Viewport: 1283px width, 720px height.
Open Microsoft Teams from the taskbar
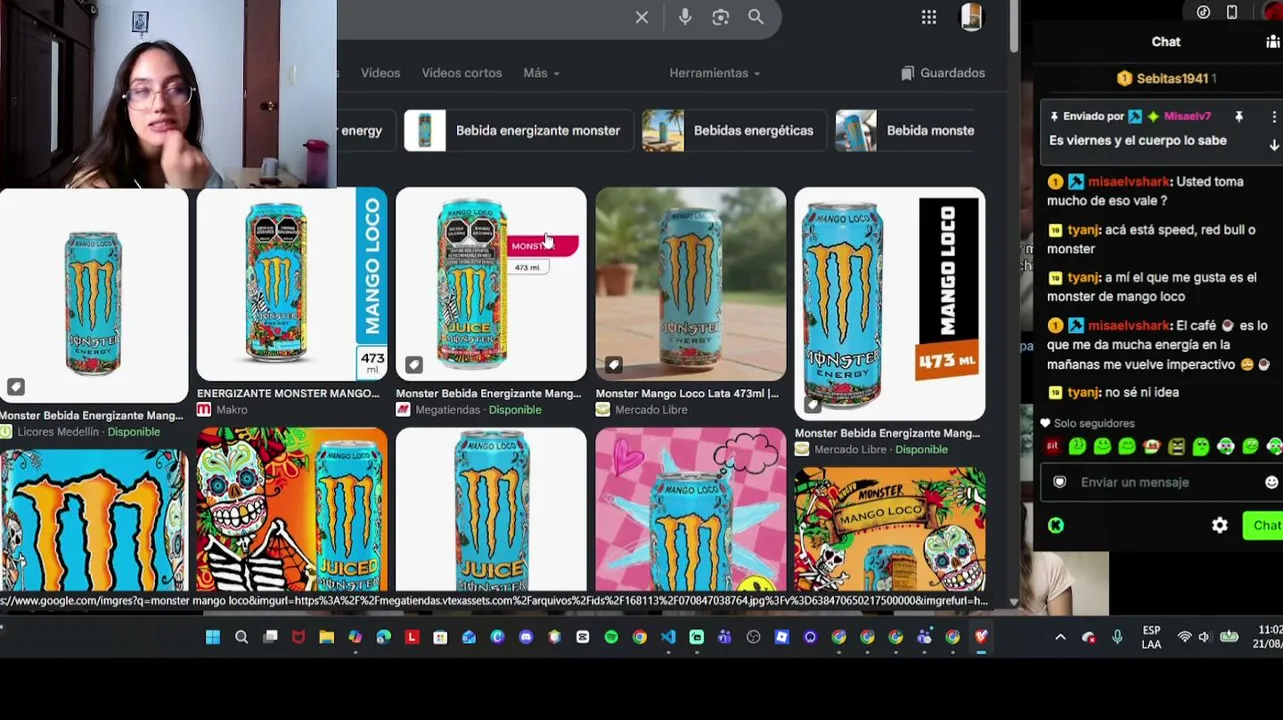[x=725, y=637]
